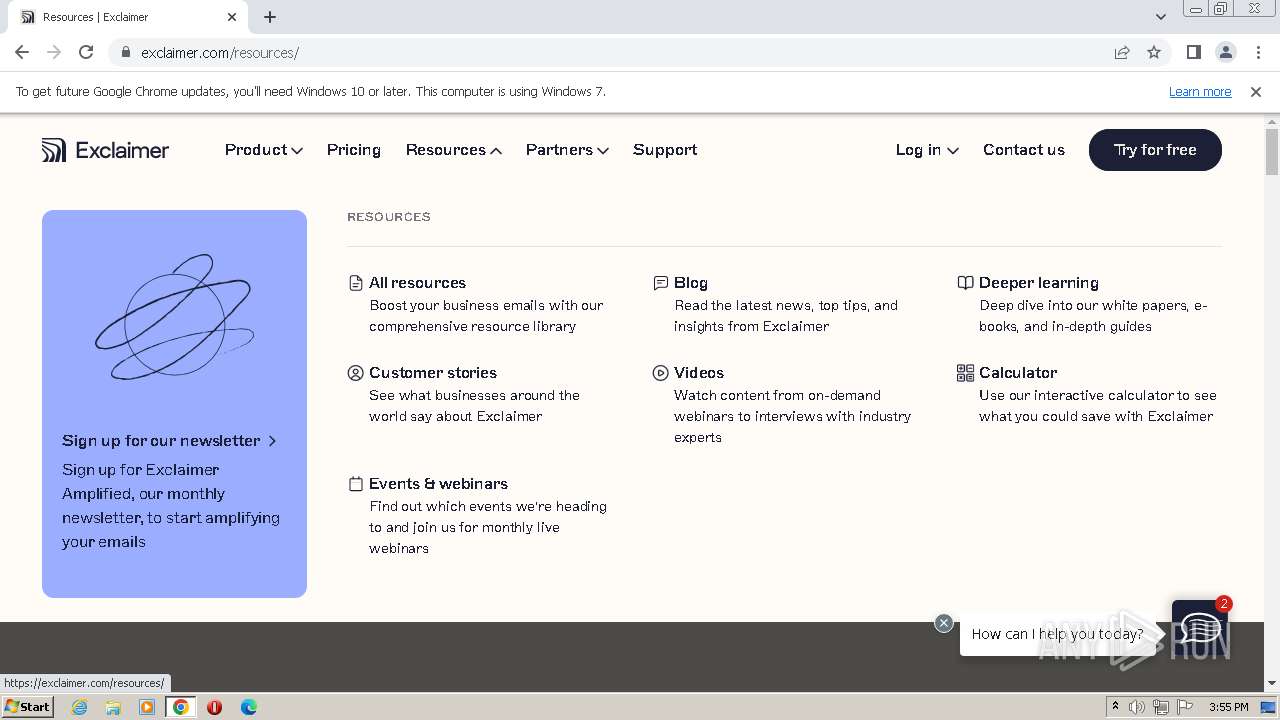The image size is (1280, 720).
Task: Close the Resources | Exclaimer tab
Action: pos(232,17)
